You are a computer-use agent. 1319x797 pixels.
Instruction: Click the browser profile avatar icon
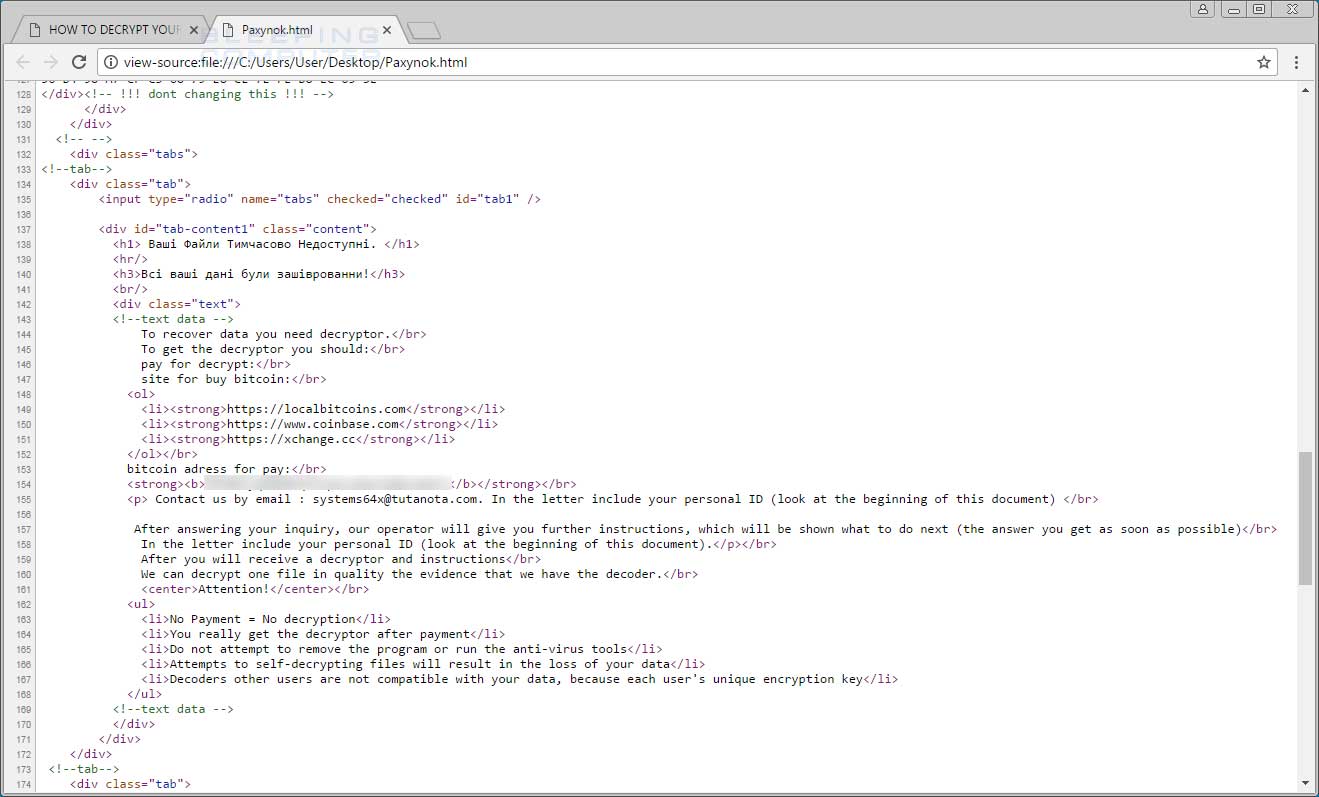1201,8
